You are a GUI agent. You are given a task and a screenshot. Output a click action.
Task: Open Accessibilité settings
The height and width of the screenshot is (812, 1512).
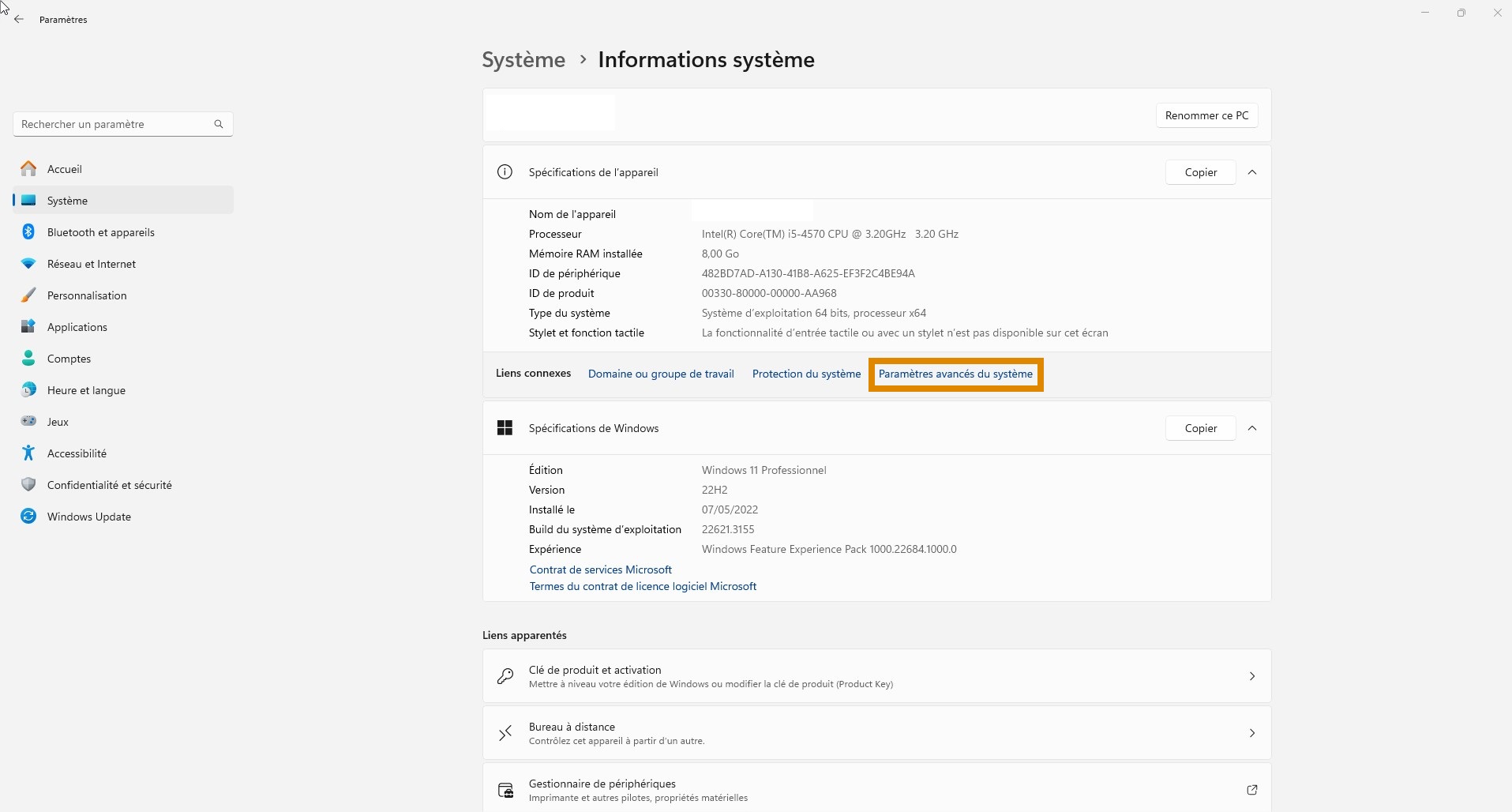[x=77, y=453]
